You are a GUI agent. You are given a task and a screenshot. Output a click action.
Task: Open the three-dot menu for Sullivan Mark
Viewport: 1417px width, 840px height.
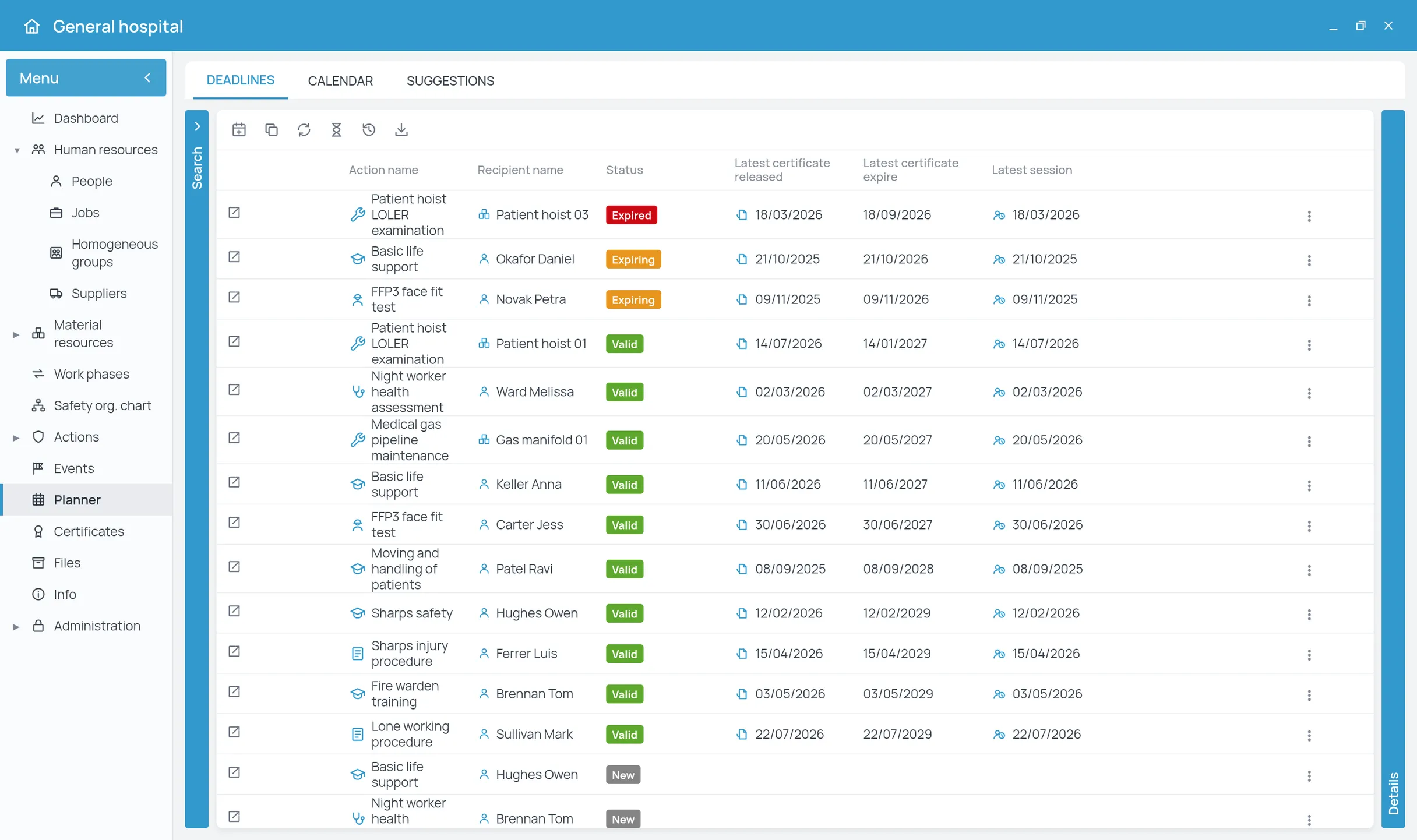pos(1309,736)
